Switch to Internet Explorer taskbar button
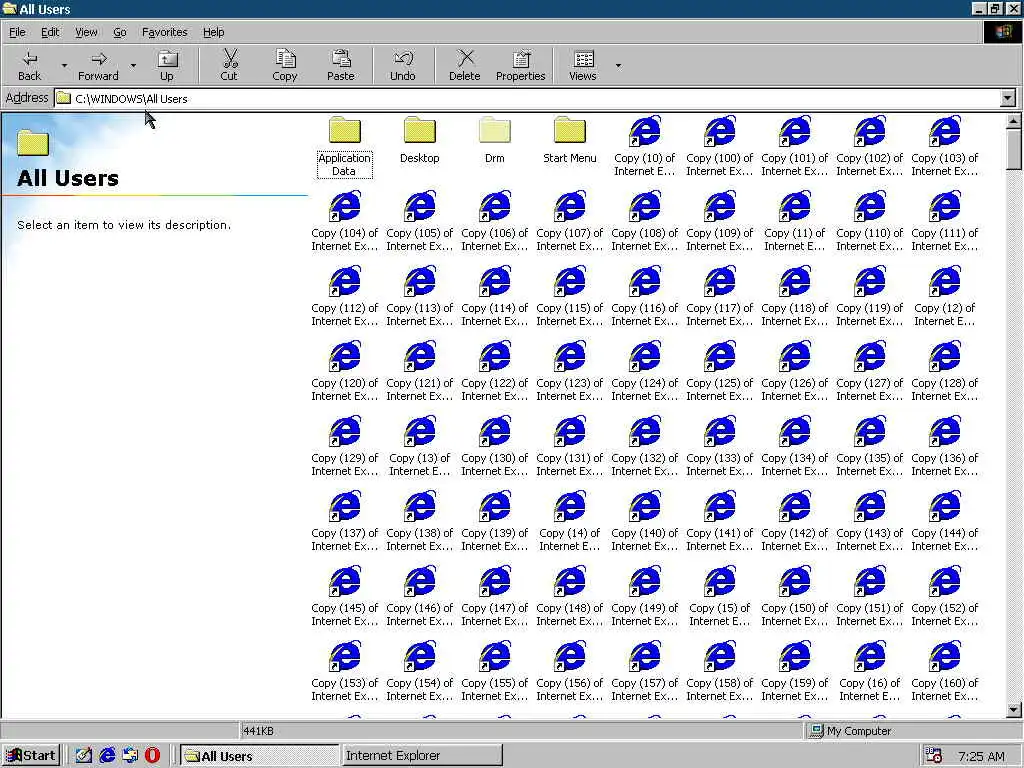Viewport: 1024px width, 768px height. pos(422,756)
